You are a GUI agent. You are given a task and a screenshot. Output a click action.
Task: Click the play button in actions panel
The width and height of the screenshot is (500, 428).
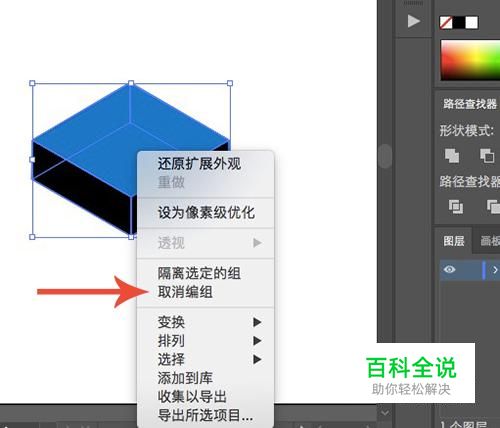(414, 21)
